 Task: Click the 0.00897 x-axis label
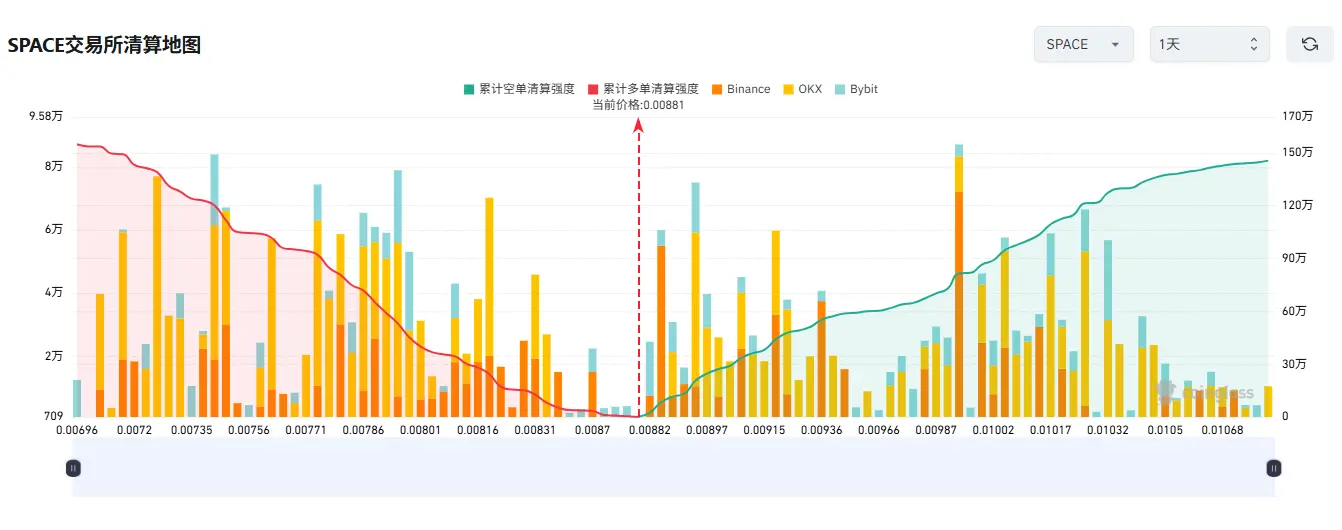[705, 430]
